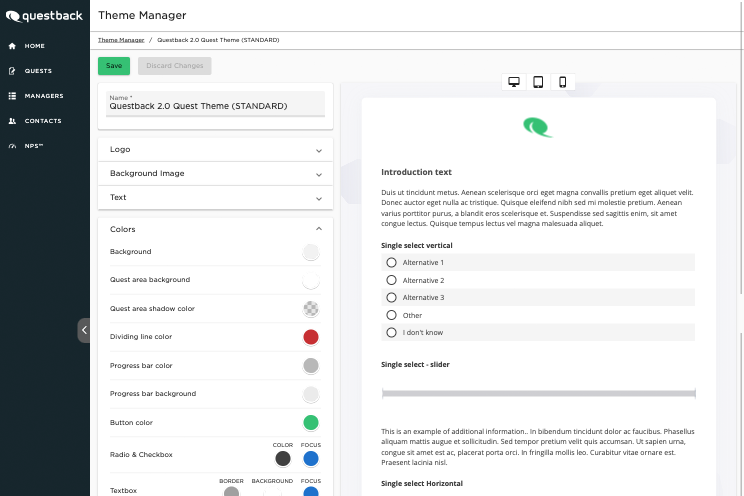Expand the Background Image section
This screenshot has width=744, height=496.
[x=215, y=174]
